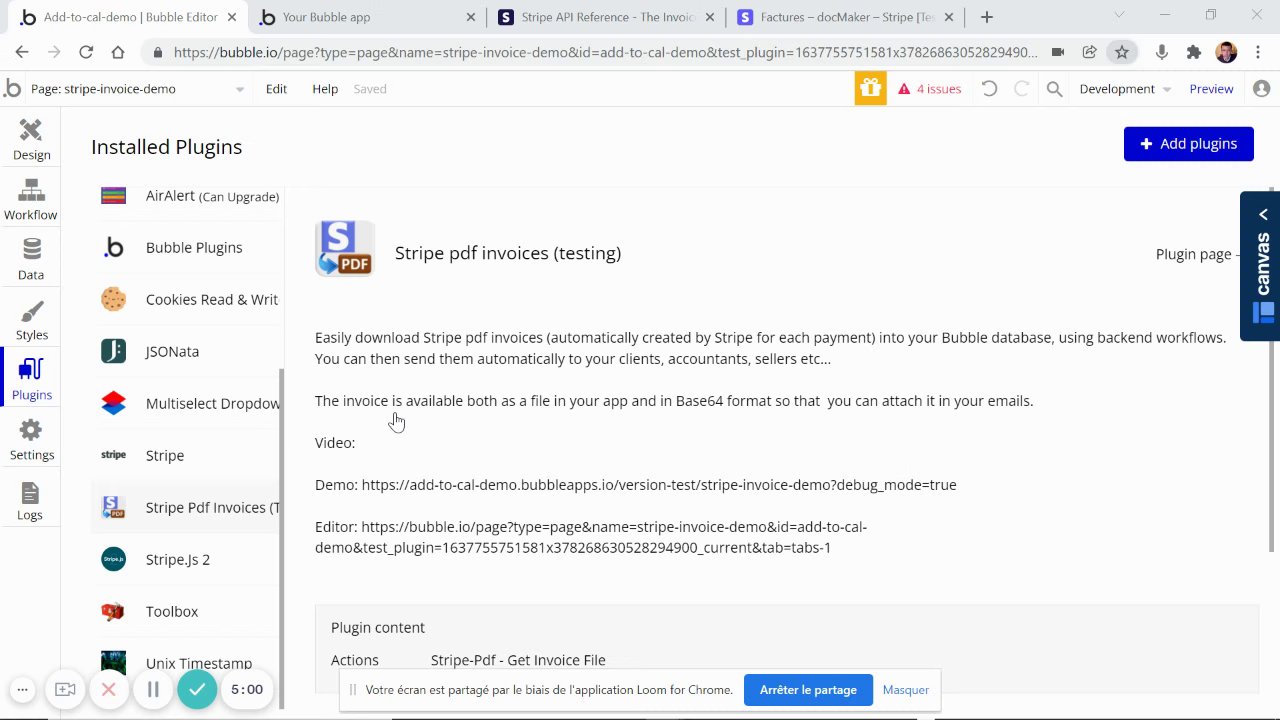
Task: Open the Design tab in the sidebar
Action: 31,140
